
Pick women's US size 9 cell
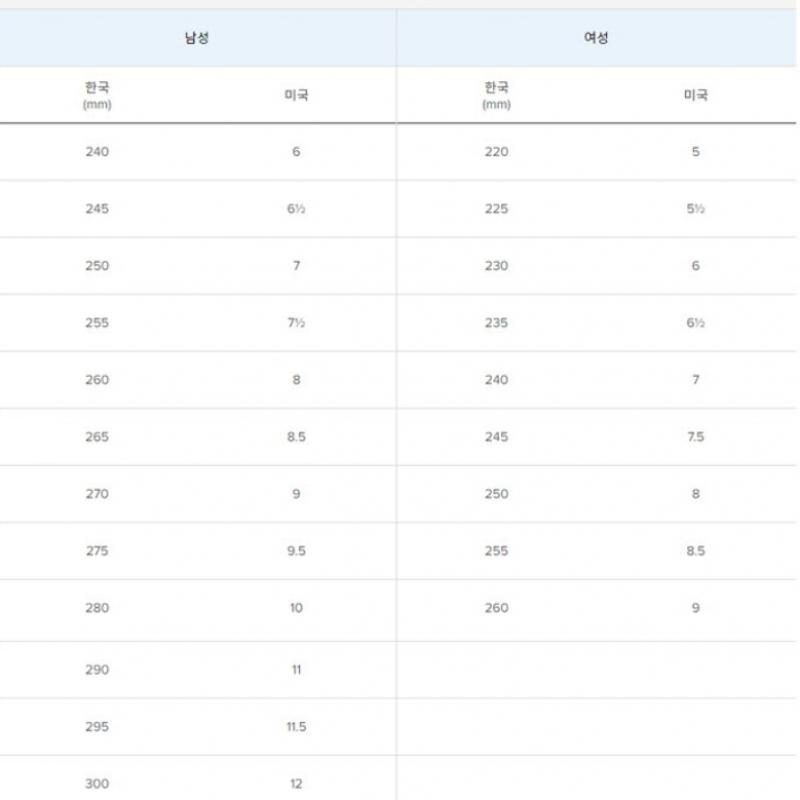pos(695,608)
